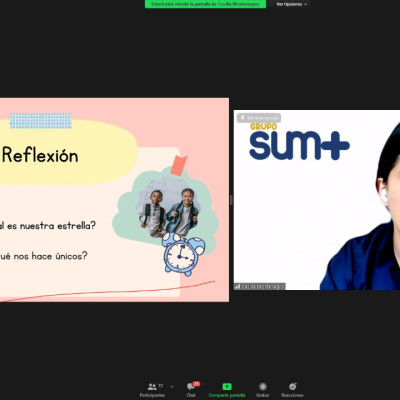
Task: Click the green Compartir pantalla icon
Action: coord(227,386)
